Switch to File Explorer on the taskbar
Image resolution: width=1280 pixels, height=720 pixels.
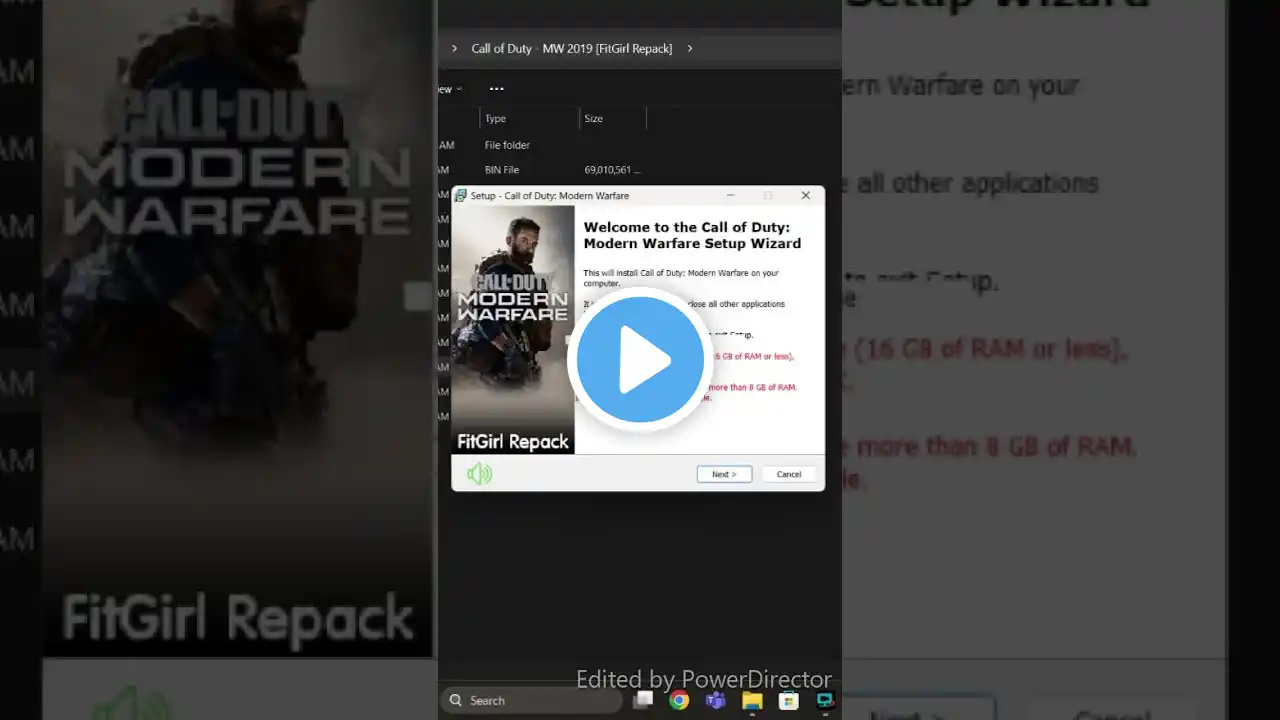[x=752, y=701]
